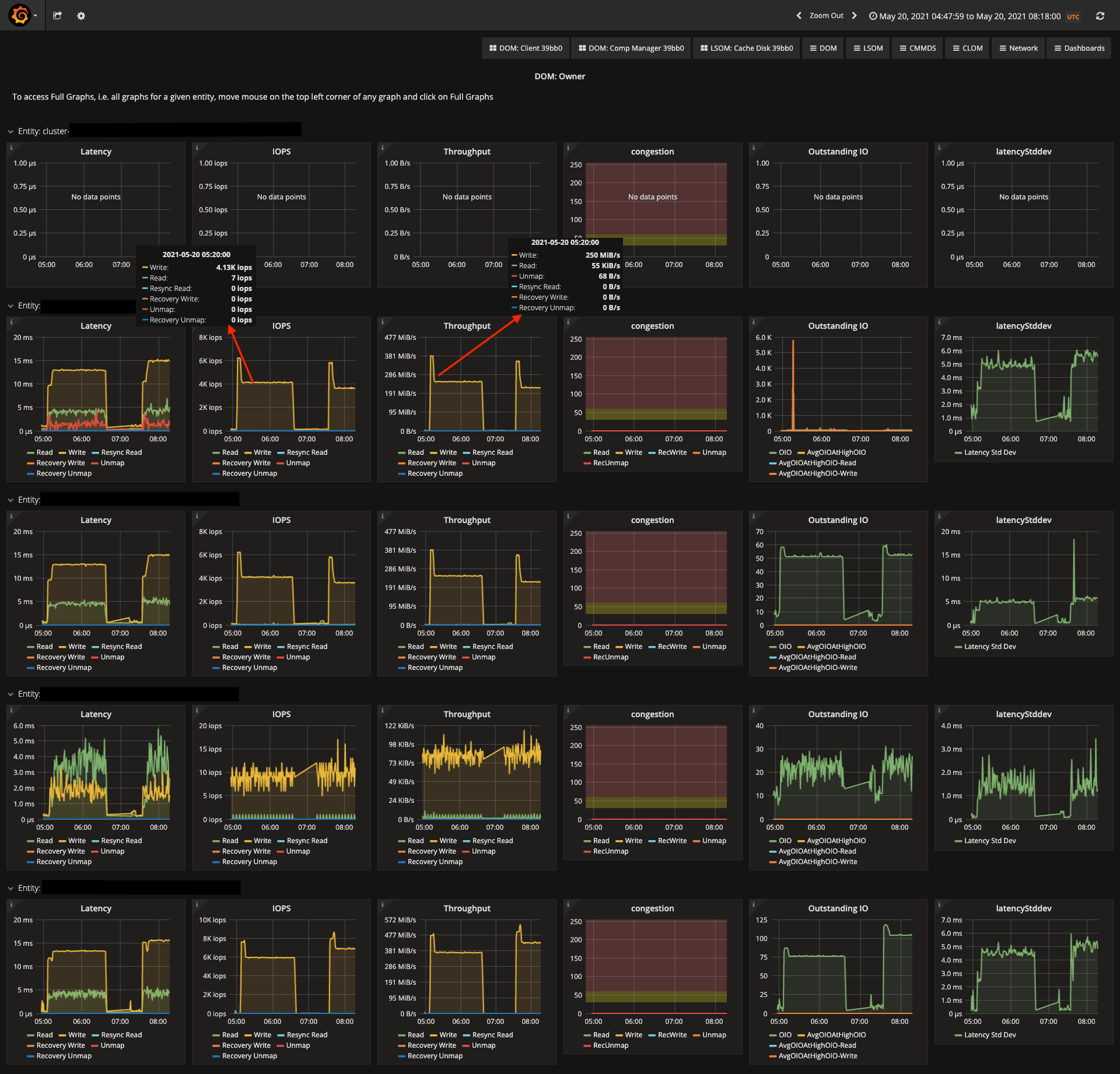This screenshot has width=1120, height=1074.
Task: Open dashboard settings gear icon
Action: tap(81, 16)
